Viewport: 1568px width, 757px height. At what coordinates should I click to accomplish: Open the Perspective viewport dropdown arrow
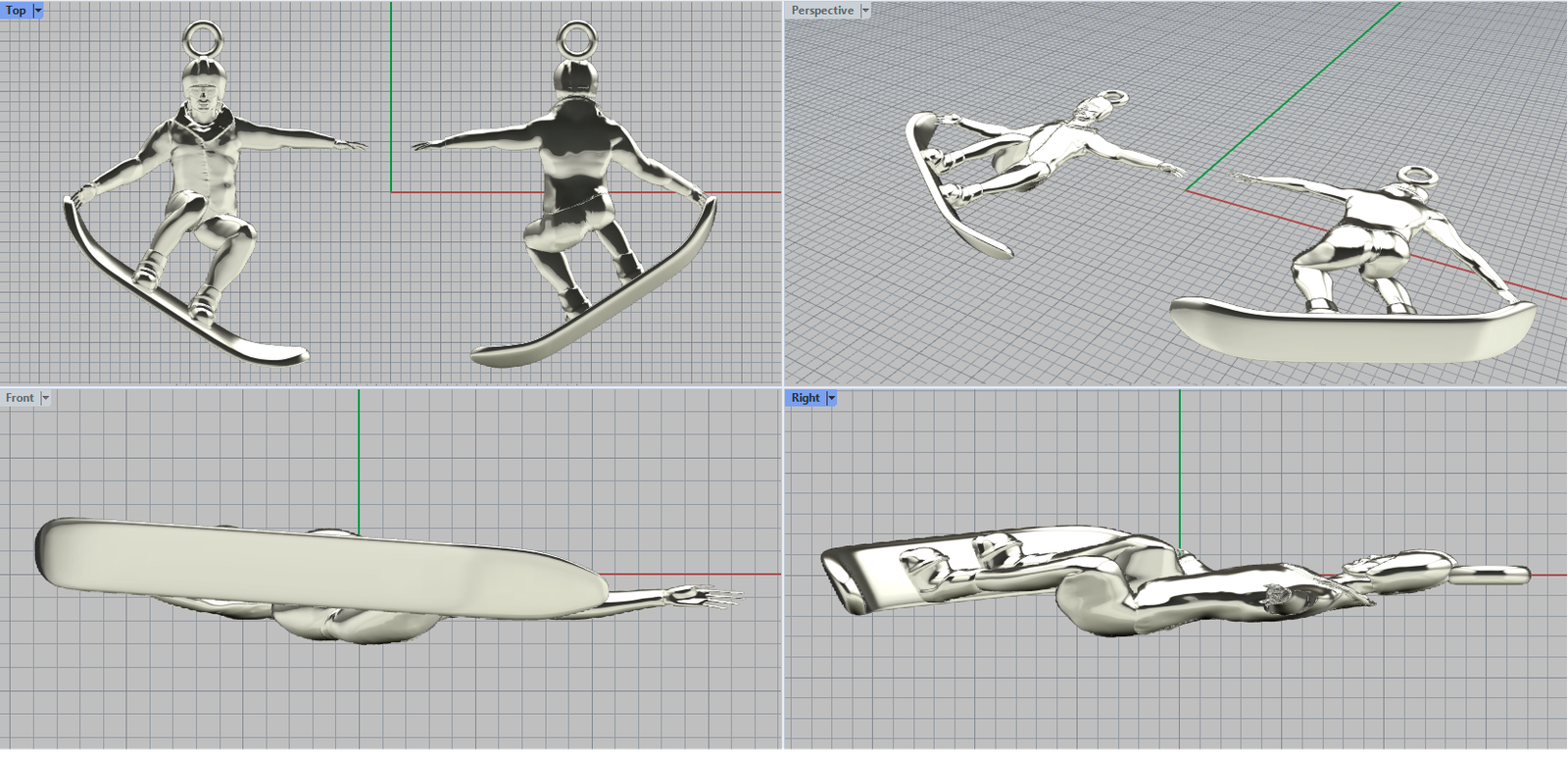(x=865, y=10)
